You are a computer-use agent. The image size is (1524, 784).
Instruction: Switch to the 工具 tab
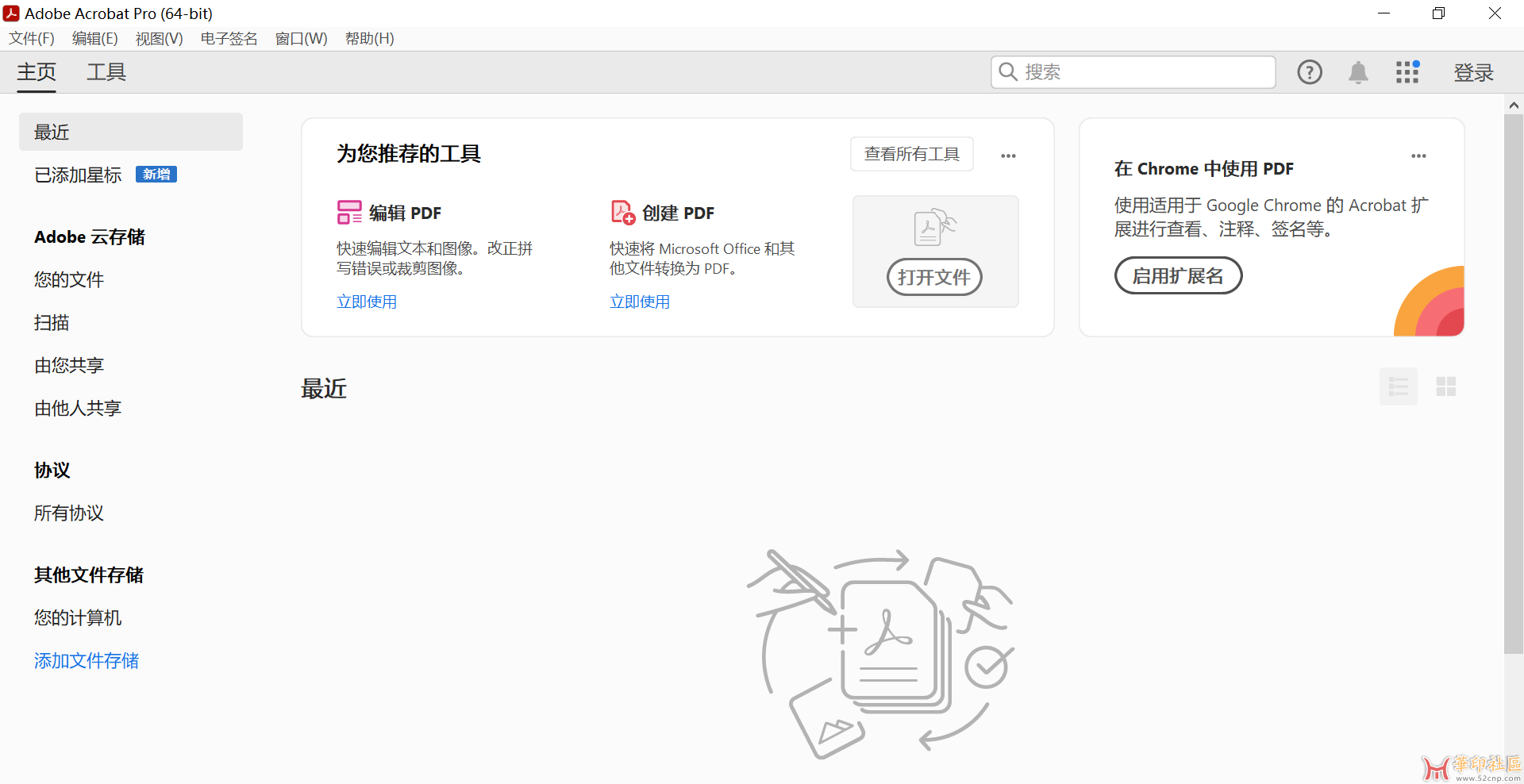click(106, 72)
